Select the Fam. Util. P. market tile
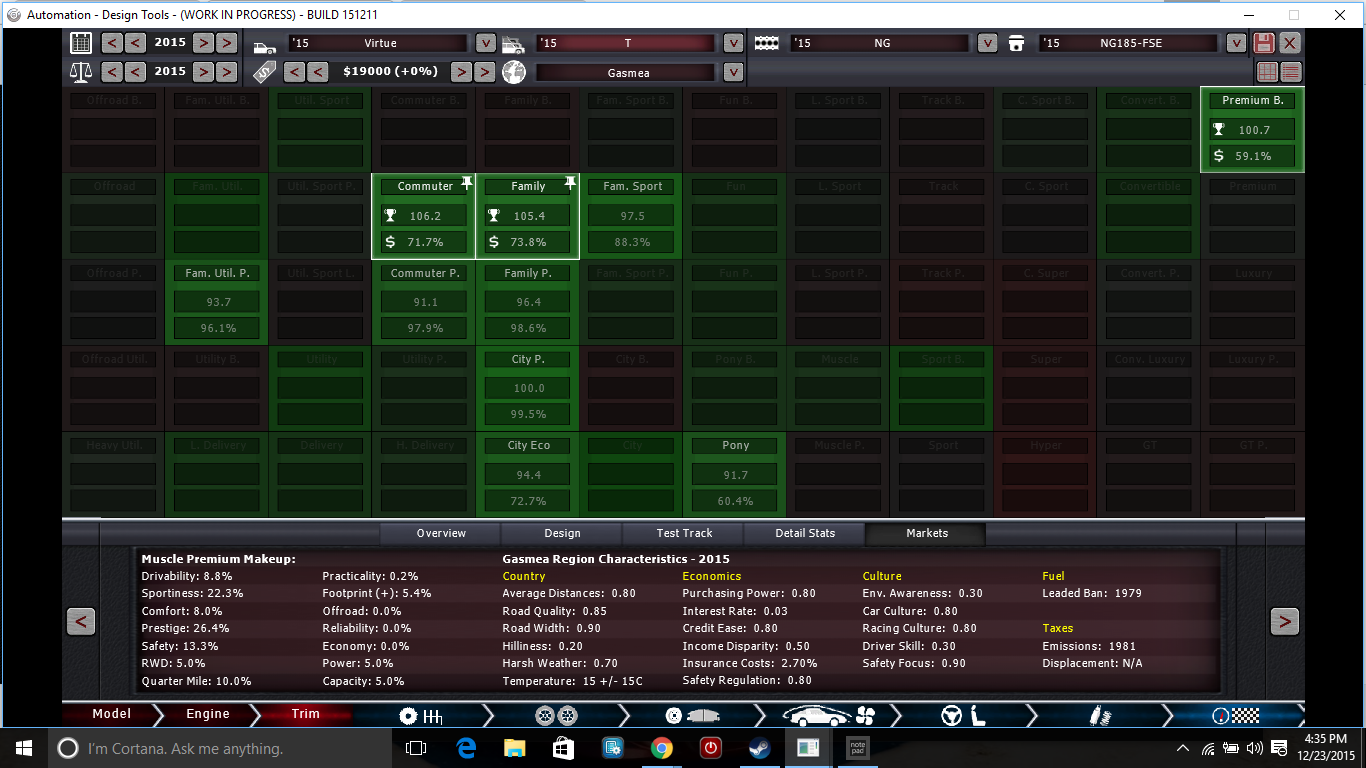Screen dimensions: 1366x768 click(x=218, y=302)
